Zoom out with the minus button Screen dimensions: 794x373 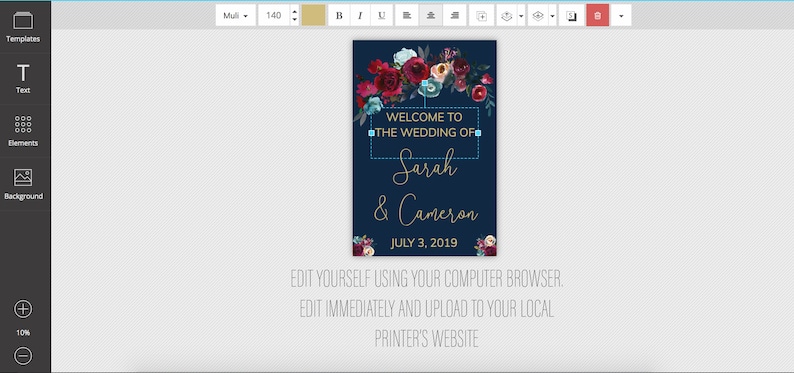tap(23, 356)
